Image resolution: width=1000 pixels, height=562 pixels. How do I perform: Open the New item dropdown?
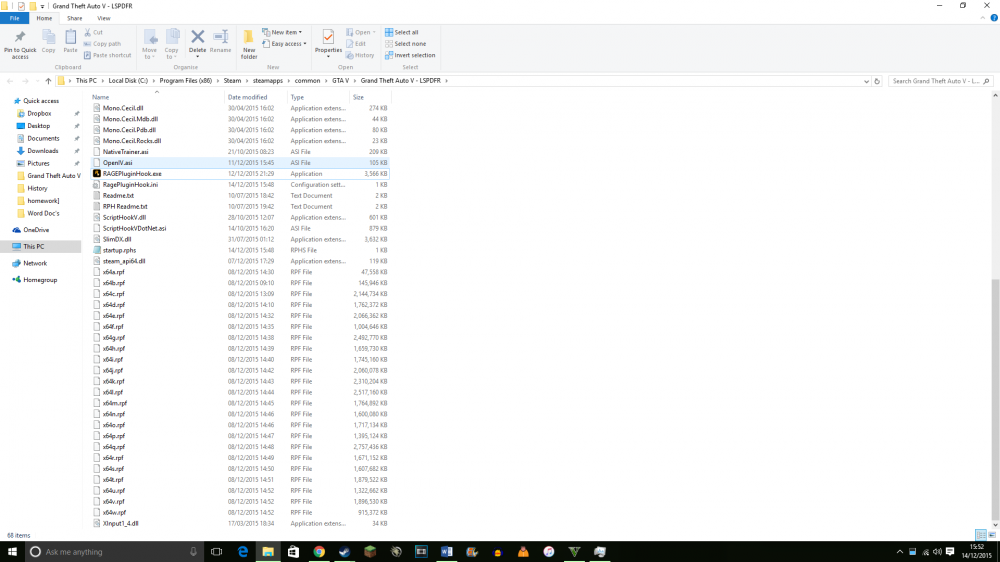click(282, 32)
